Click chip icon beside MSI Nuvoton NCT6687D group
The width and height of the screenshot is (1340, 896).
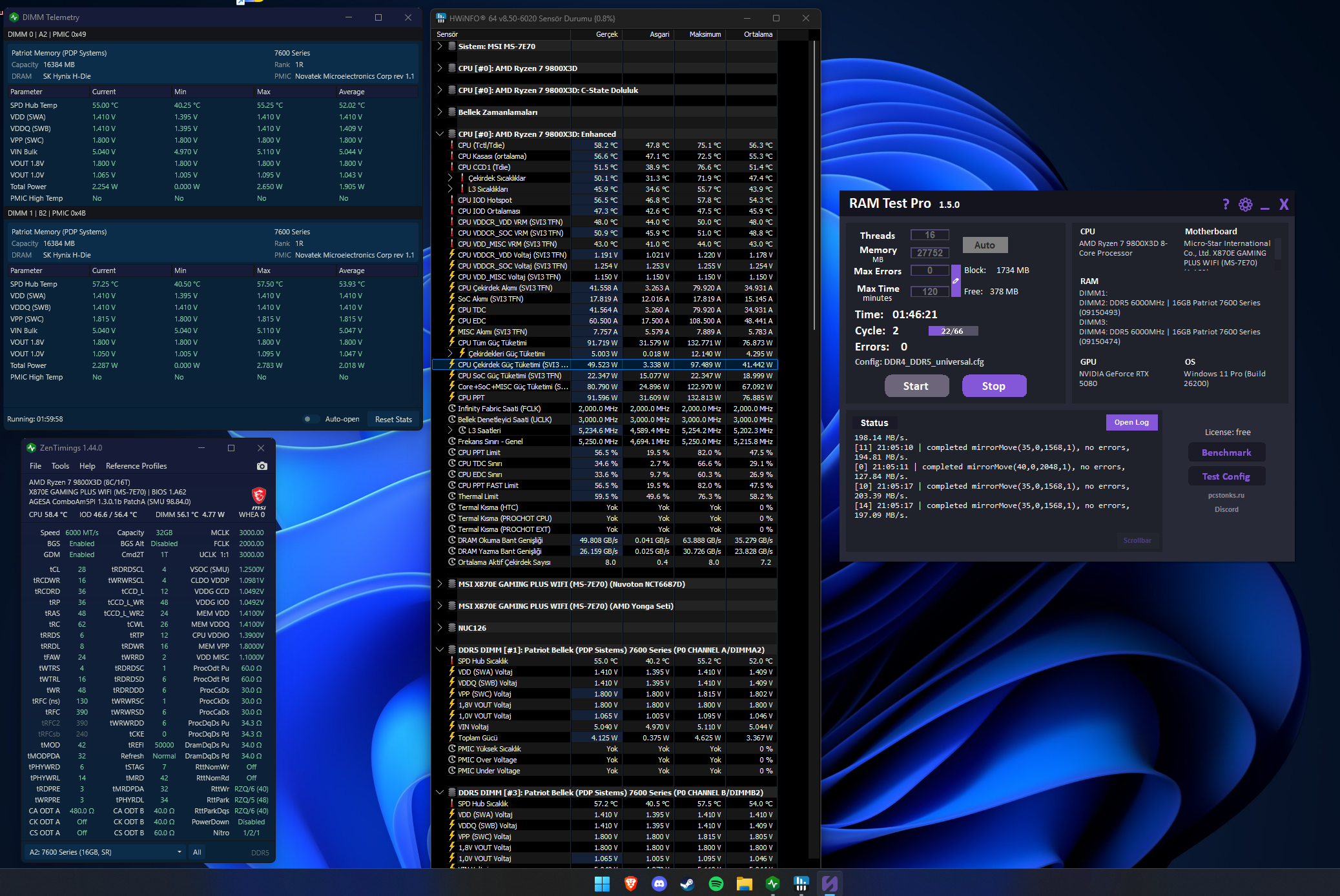pyautogui.click(x=452, y=584)
